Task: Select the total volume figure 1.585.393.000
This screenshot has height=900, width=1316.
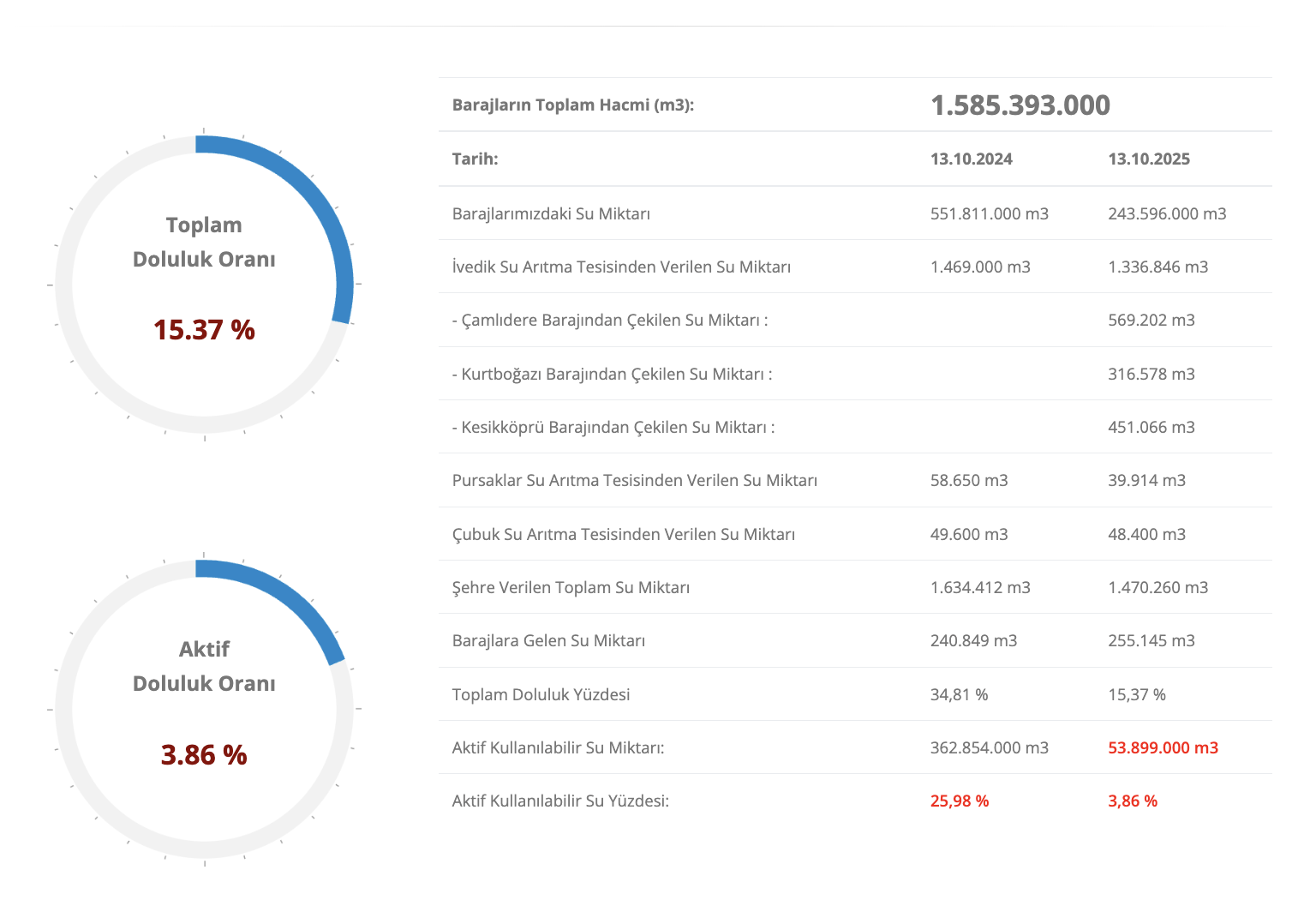Action: [1020, 105]
